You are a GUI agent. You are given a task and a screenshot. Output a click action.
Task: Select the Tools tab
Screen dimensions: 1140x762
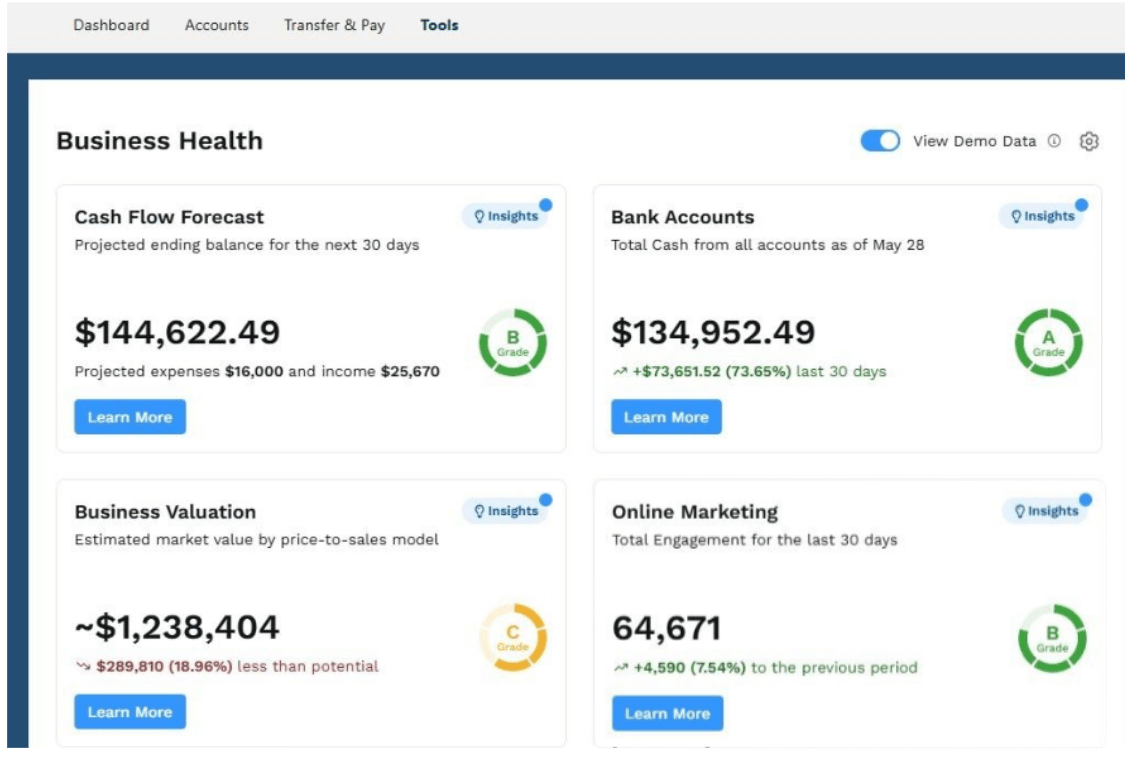tap(439, 25)
